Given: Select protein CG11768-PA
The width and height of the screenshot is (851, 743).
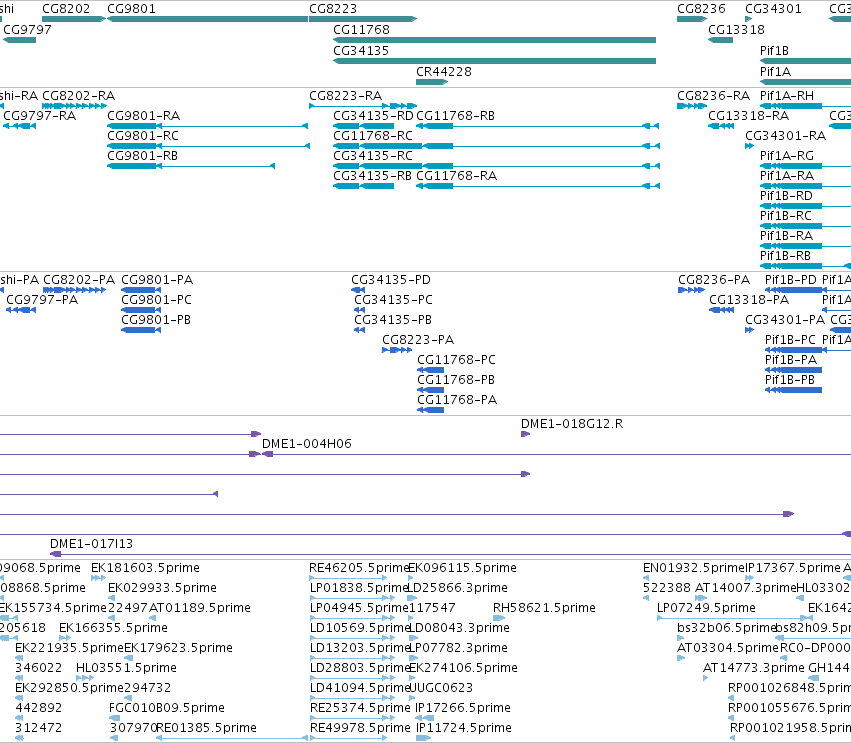Looking at the screenshot, I should (430, 410).
